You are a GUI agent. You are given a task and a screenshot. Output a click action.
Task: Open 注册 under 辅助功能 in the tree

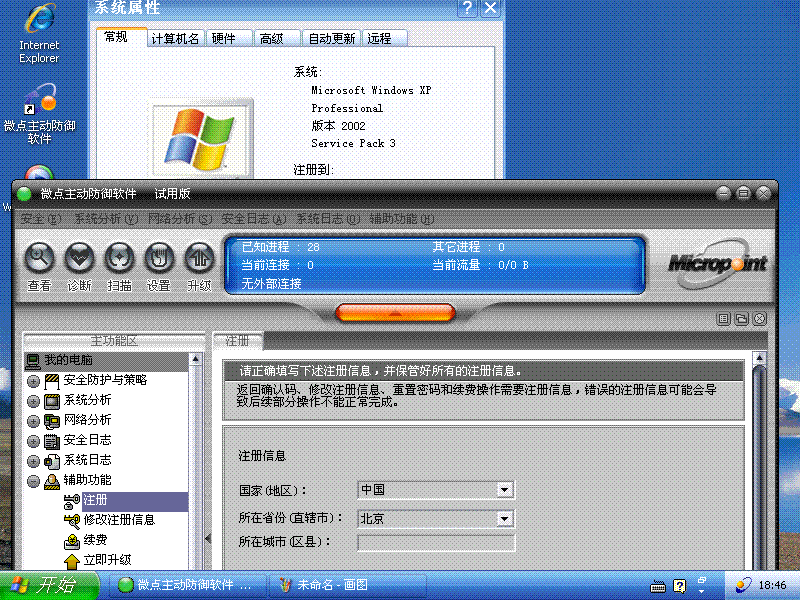pos(95,500)
